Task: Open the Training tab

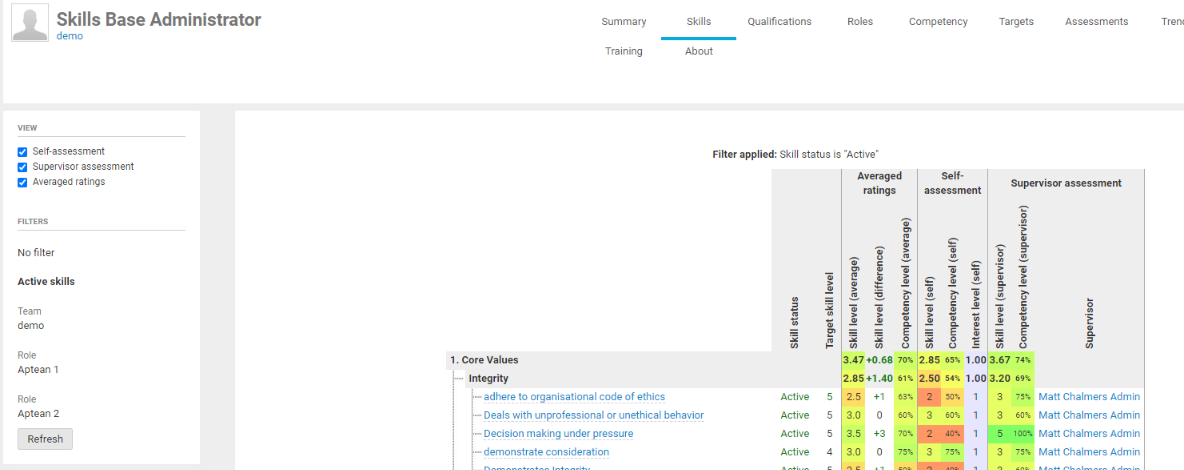Action: point(623,51)
